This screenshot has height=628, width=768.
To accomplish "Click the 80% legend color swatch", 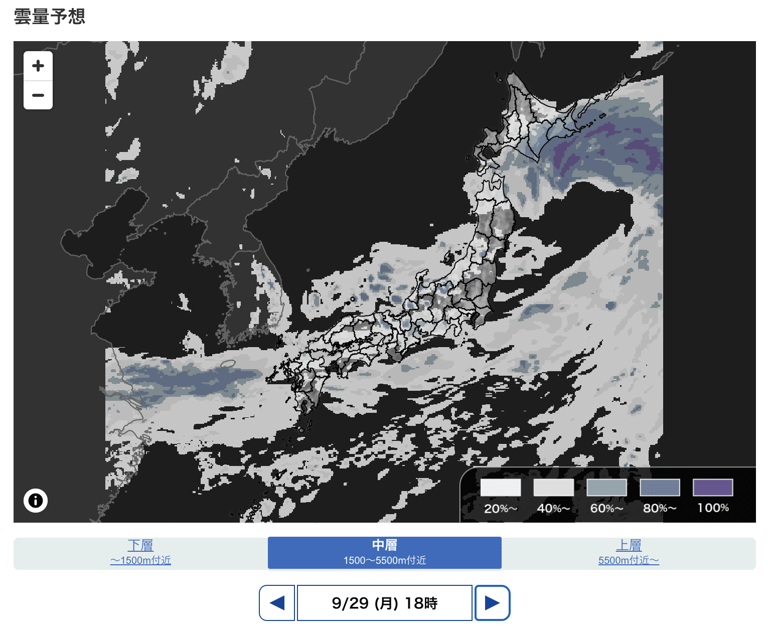I will (x=659, y=488).
